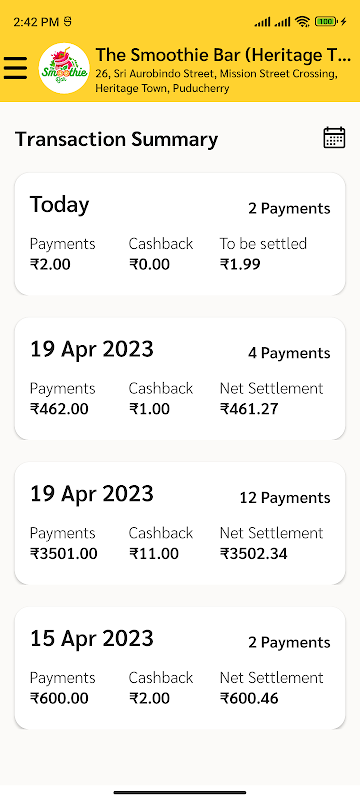
Task: Open the Today transaction card
Action: coord(180,234)
